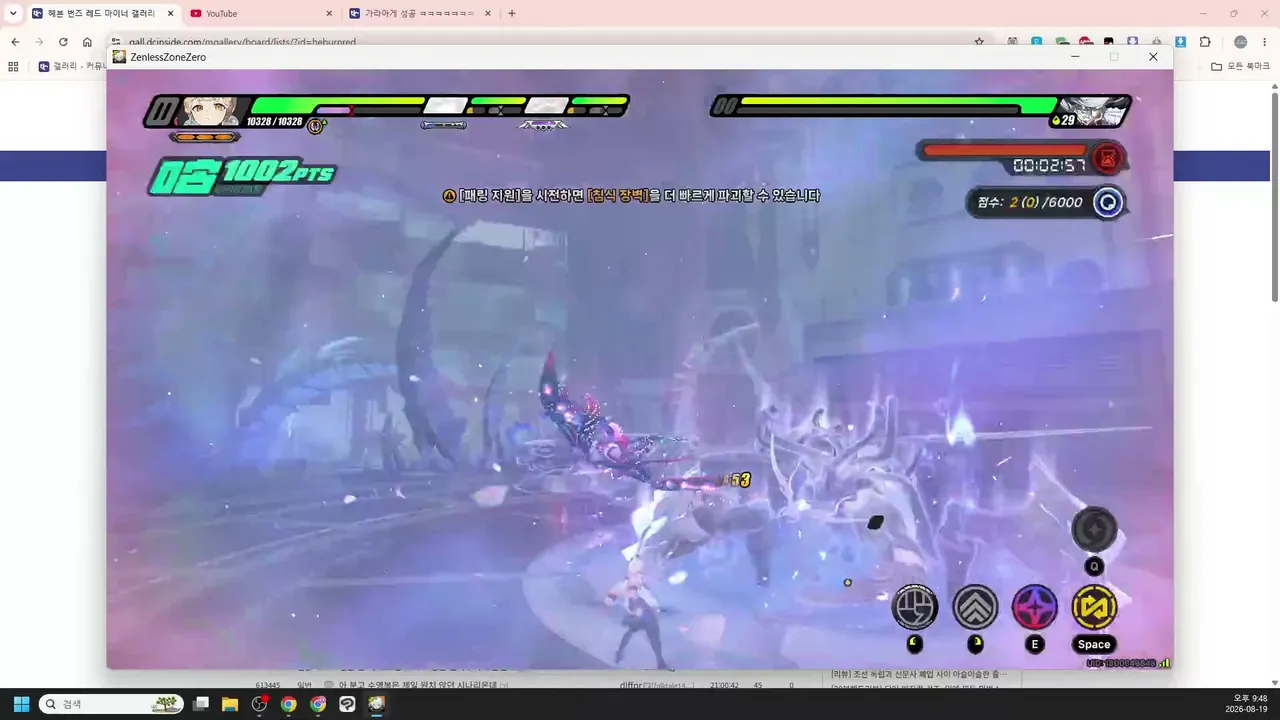Go to Chrome's home page
1280x720 pixels.
coord(87,42)
